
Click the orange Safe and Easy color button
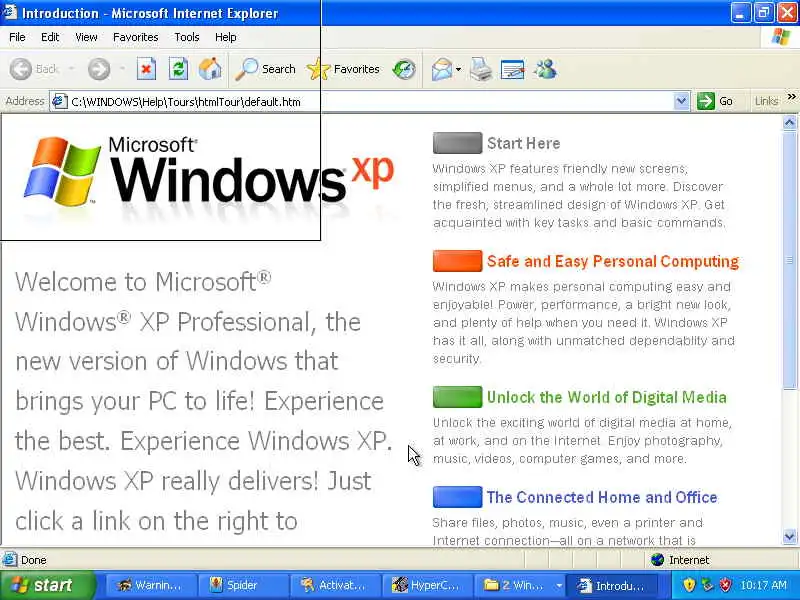pos(457,261)
